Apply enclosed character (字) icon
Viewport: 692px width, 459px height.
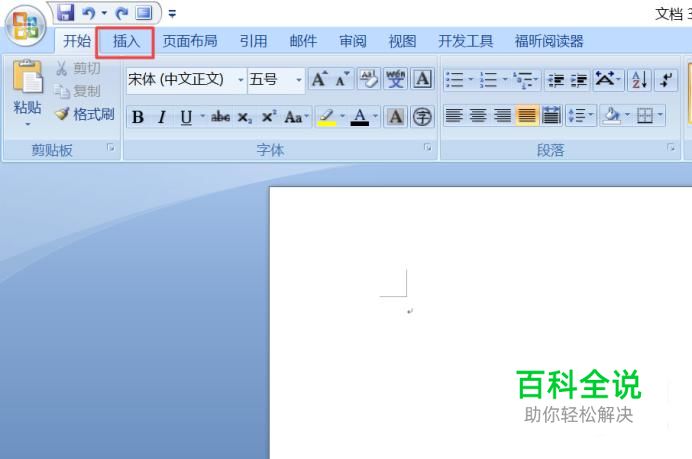pos(422,117)
